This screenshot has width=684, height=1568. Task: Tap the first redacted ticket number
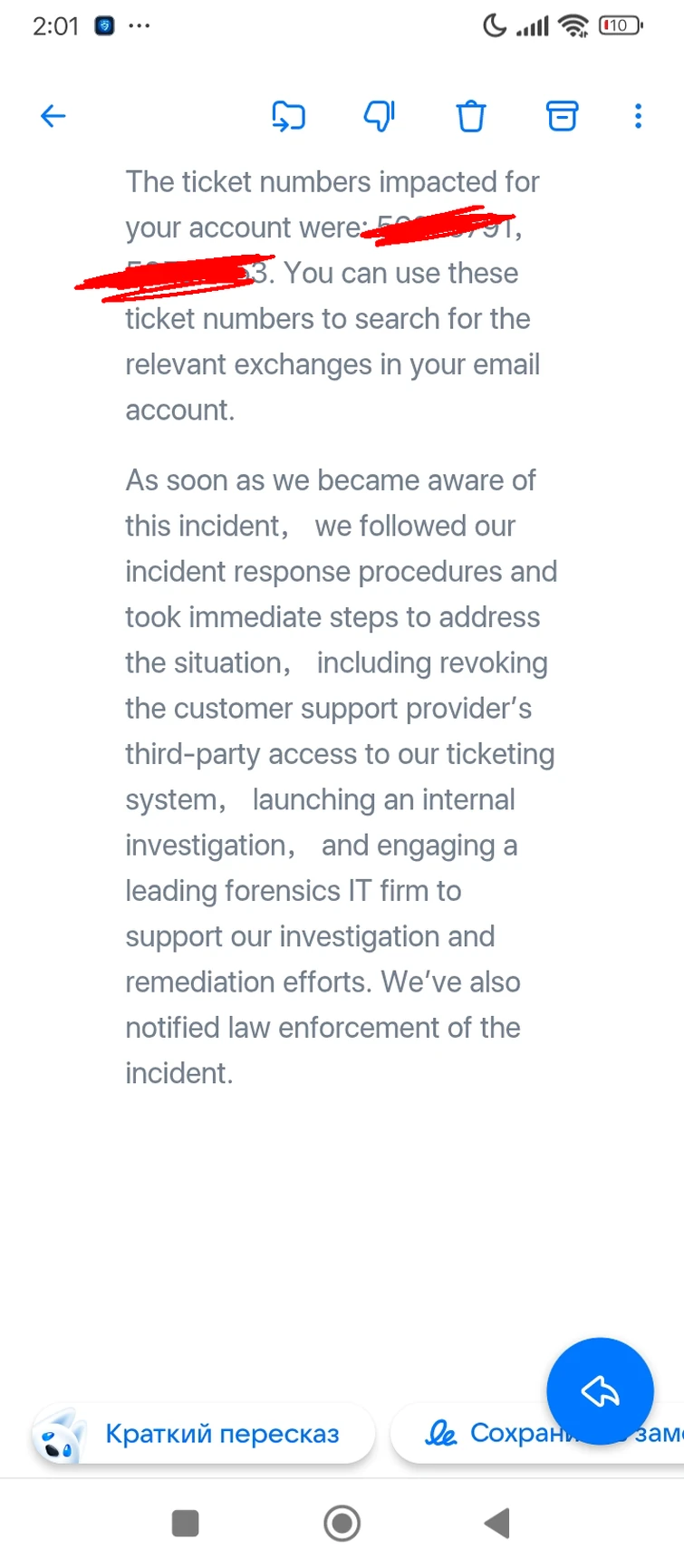click(x=439, y=227)
